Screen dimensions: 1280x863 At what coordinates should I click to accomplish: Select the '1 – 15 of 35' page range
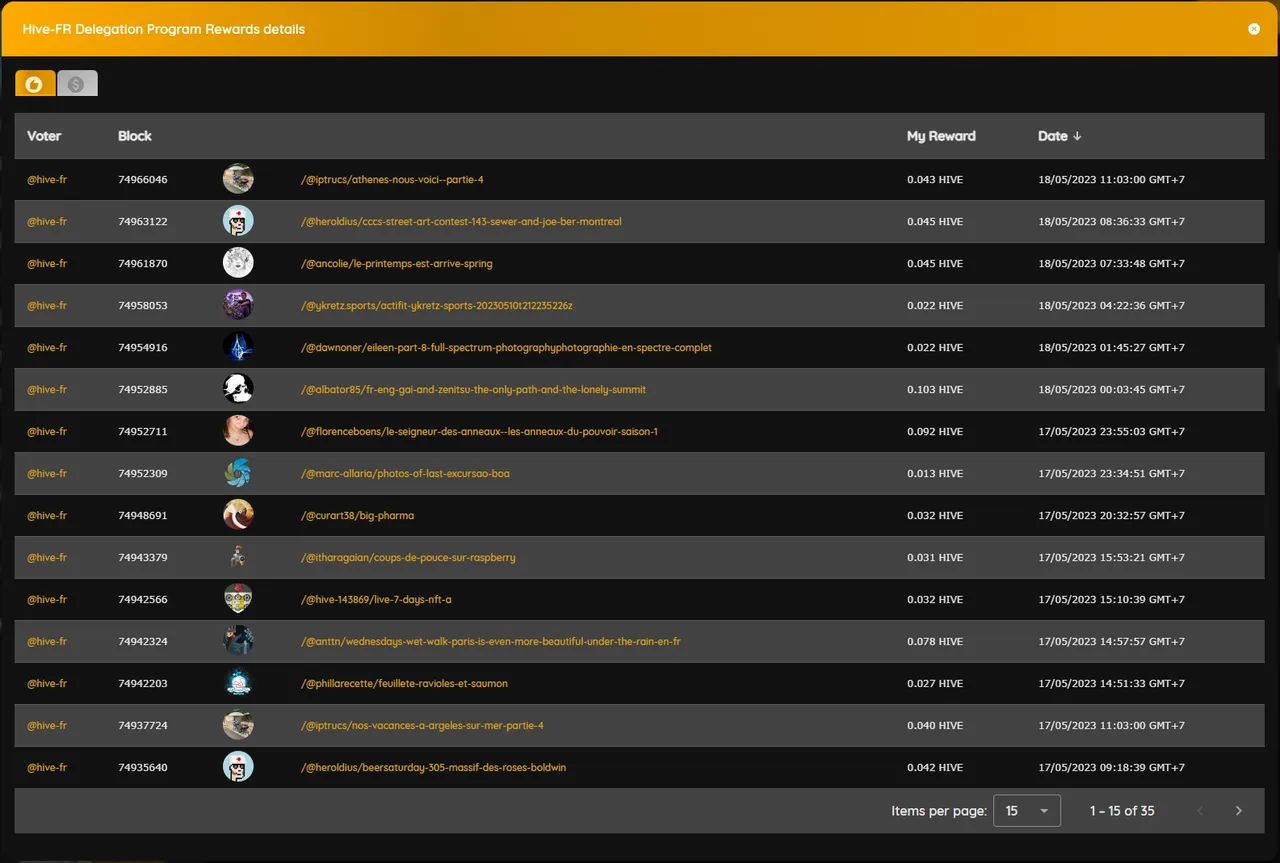tap(1122, 811)
